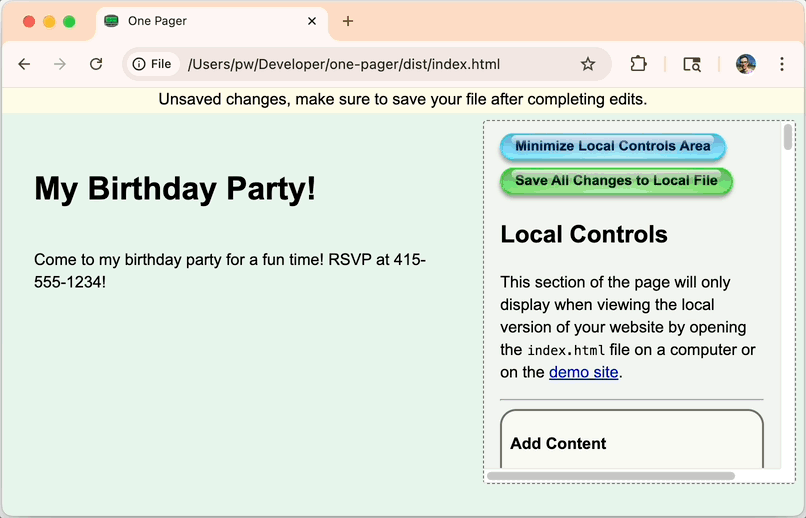Click the Add Content panel heading

(x=558, y=443)
